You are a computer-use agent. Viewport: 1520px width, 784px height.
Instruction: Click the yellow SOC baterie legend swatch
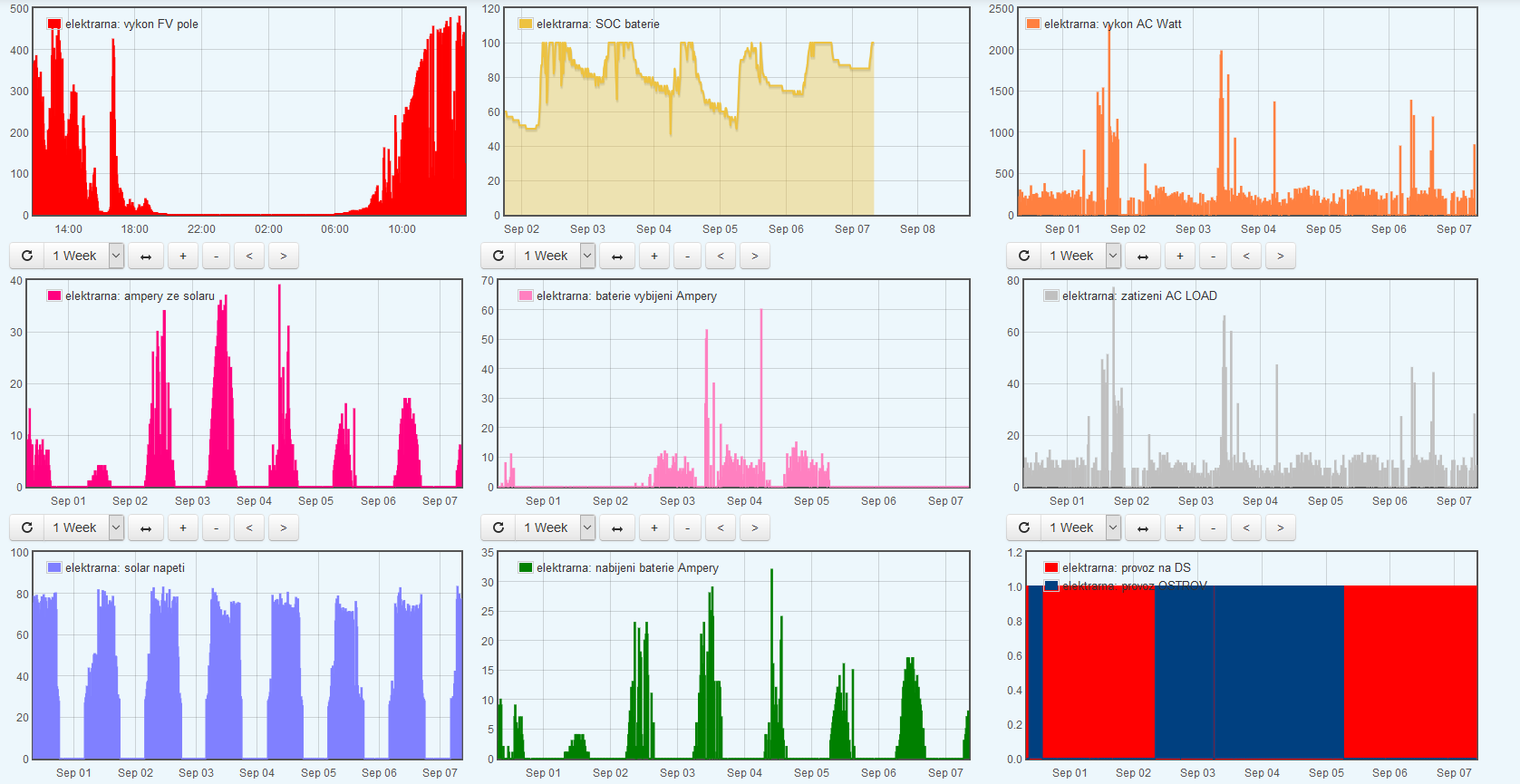click(526, 24)
